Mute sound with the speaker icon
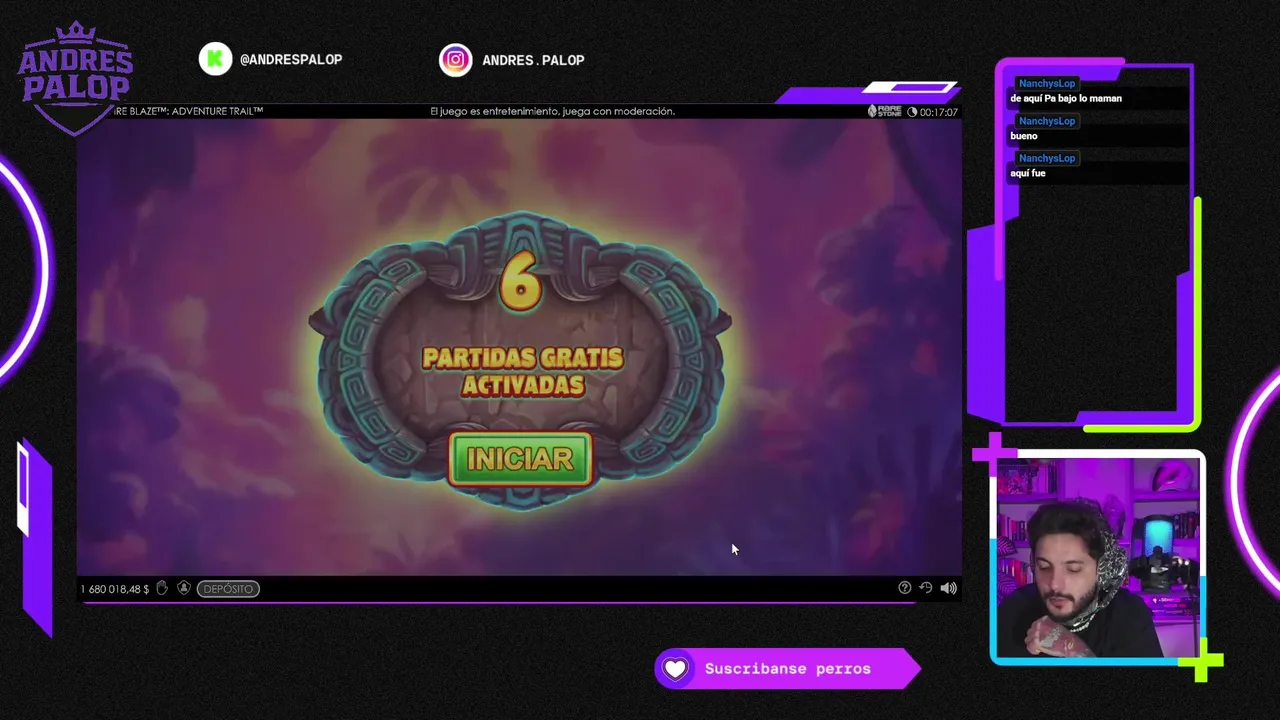 pyautogui.click(x=948, y=588)
